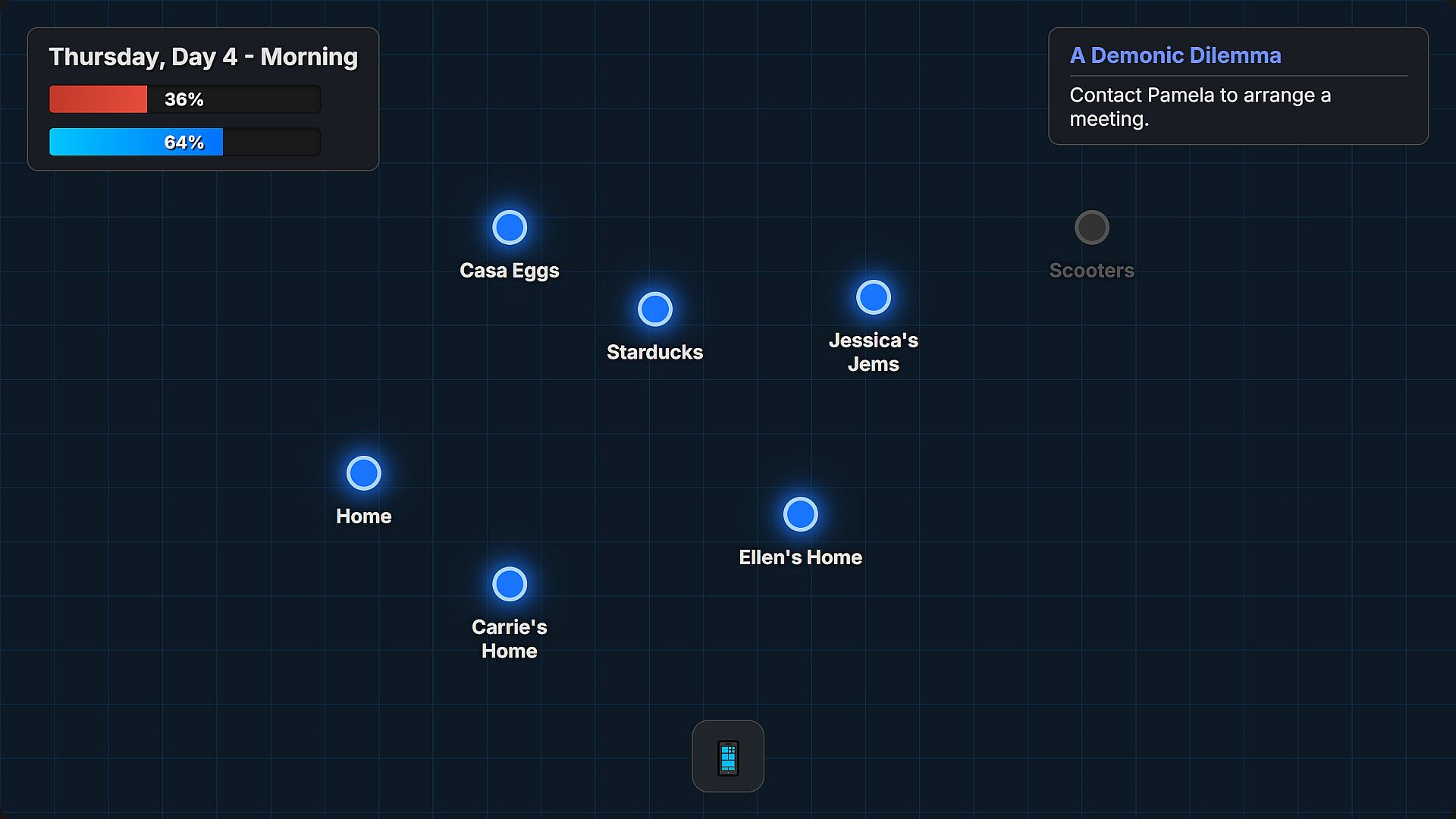Open the A Demonic Dilemma quest title

coord(1175,55)
